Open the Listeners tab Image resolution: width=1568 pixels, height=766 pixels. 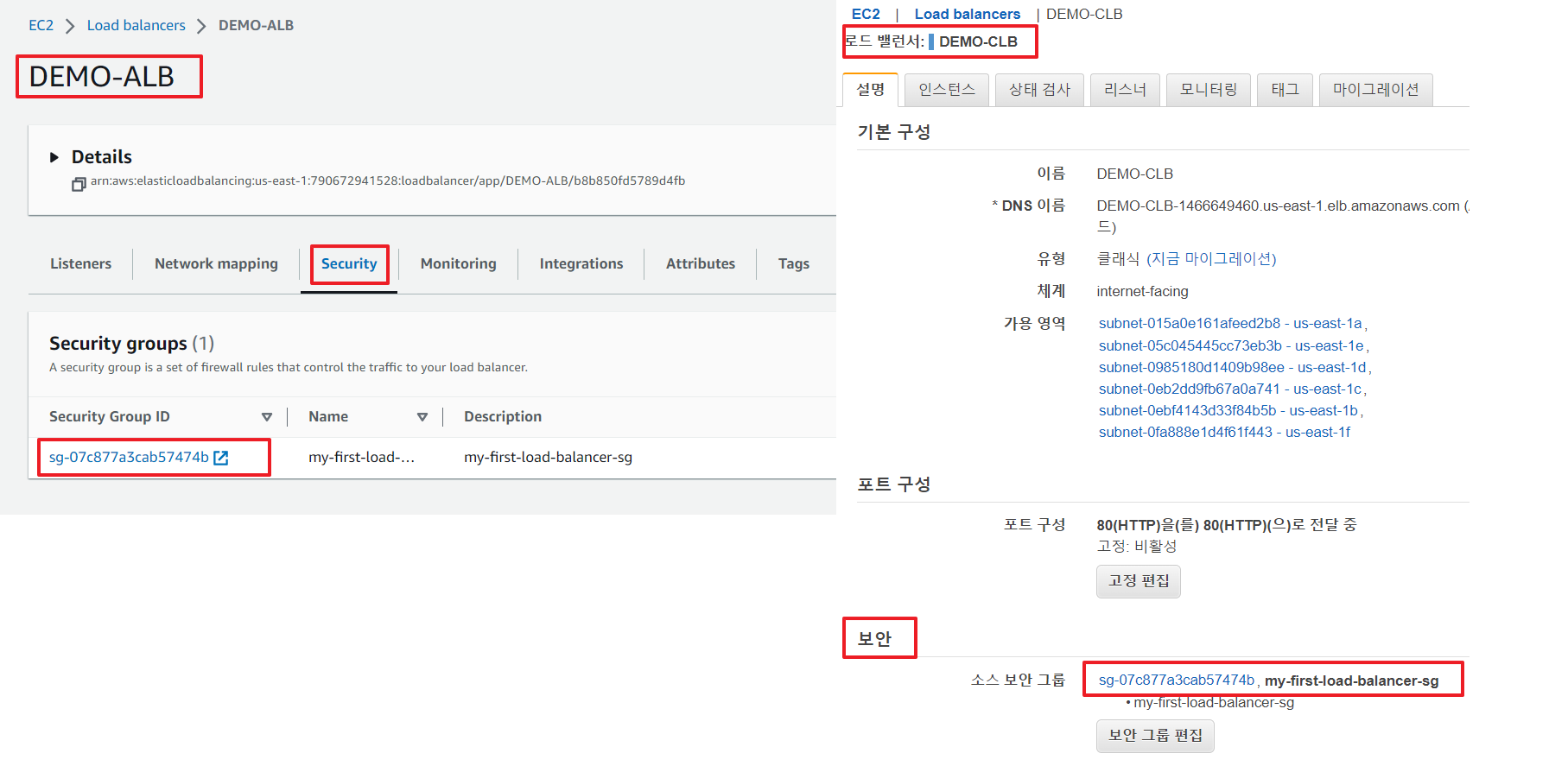pos(80,263)
